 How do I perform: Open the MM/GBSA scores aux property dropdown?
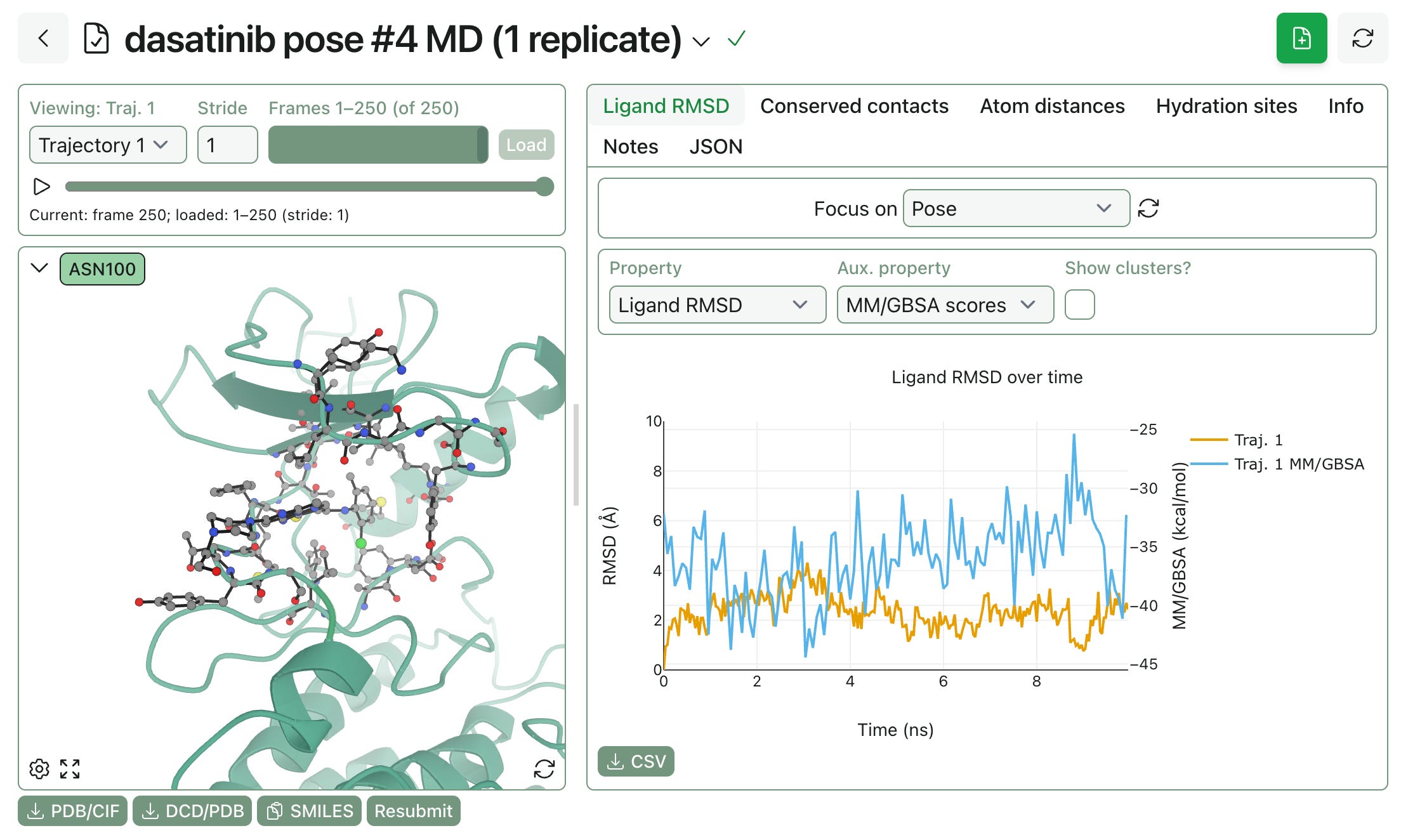point(945,305)
